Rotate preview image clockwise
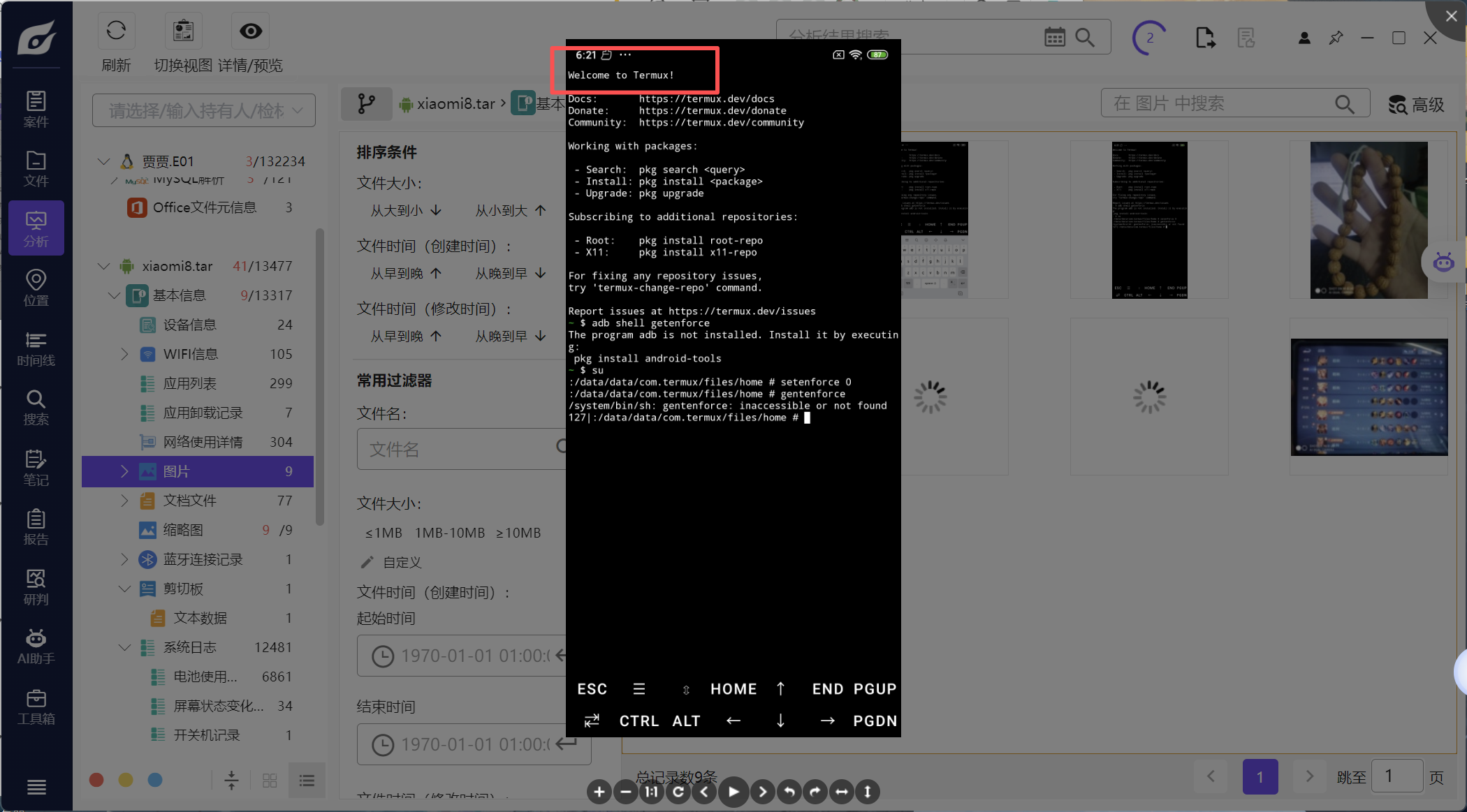 click(x=815, y=792)
